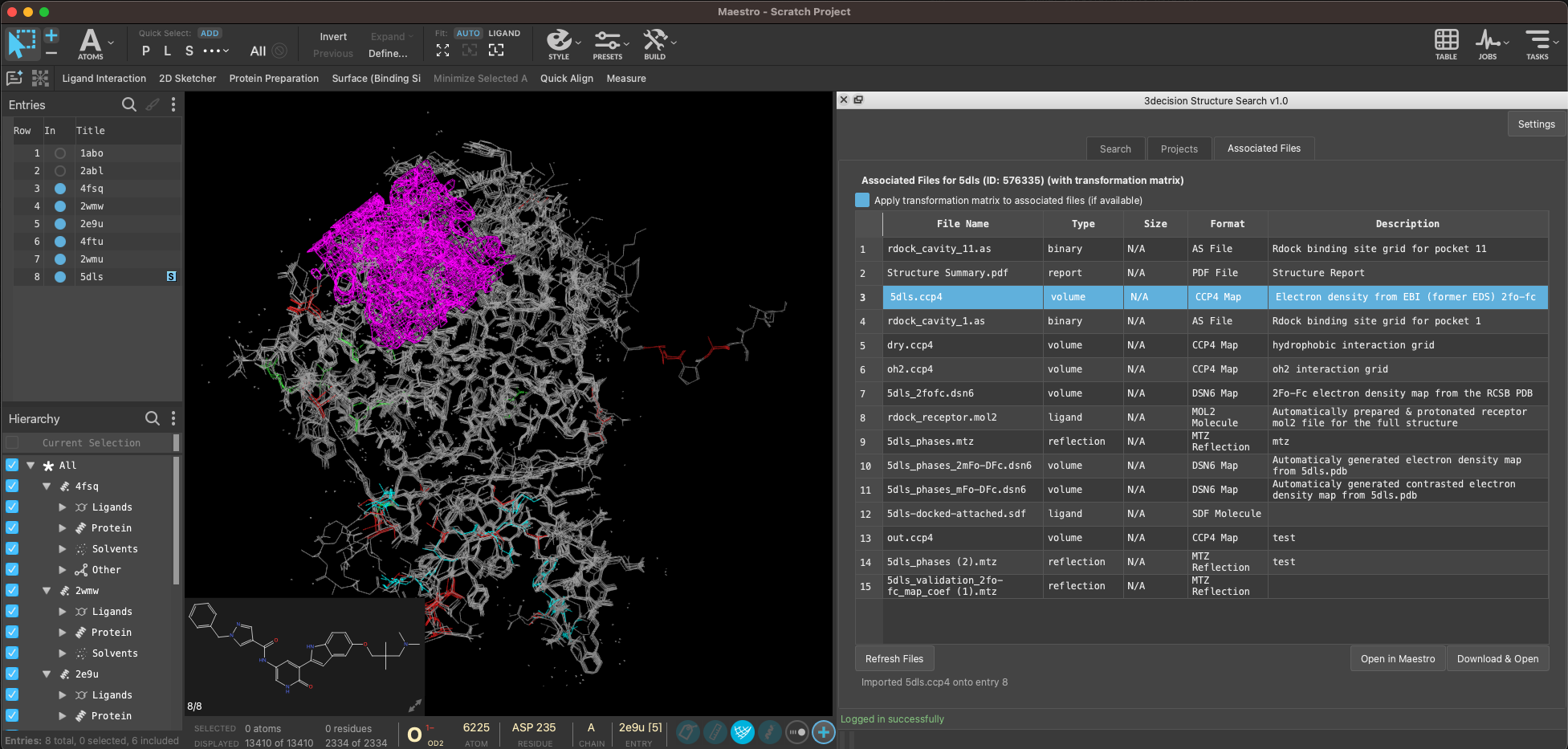
Task: Click the ribbon icon in status bar
Action: coord(769,732)
